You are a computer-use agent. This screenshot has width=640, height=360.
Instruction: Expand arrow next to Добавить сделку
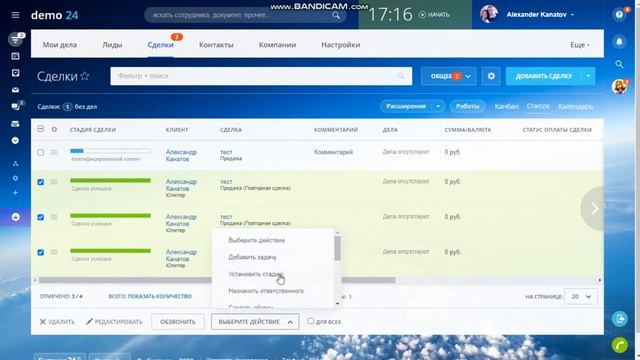[588, 76]
